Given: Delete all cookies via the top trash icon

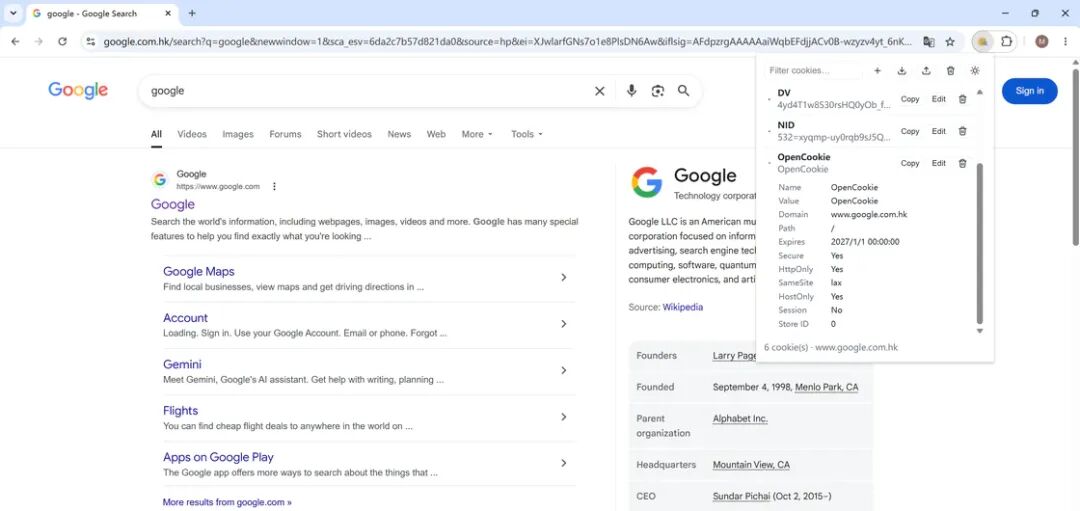Looking at the screenshot, I should [x=951, y=71].
